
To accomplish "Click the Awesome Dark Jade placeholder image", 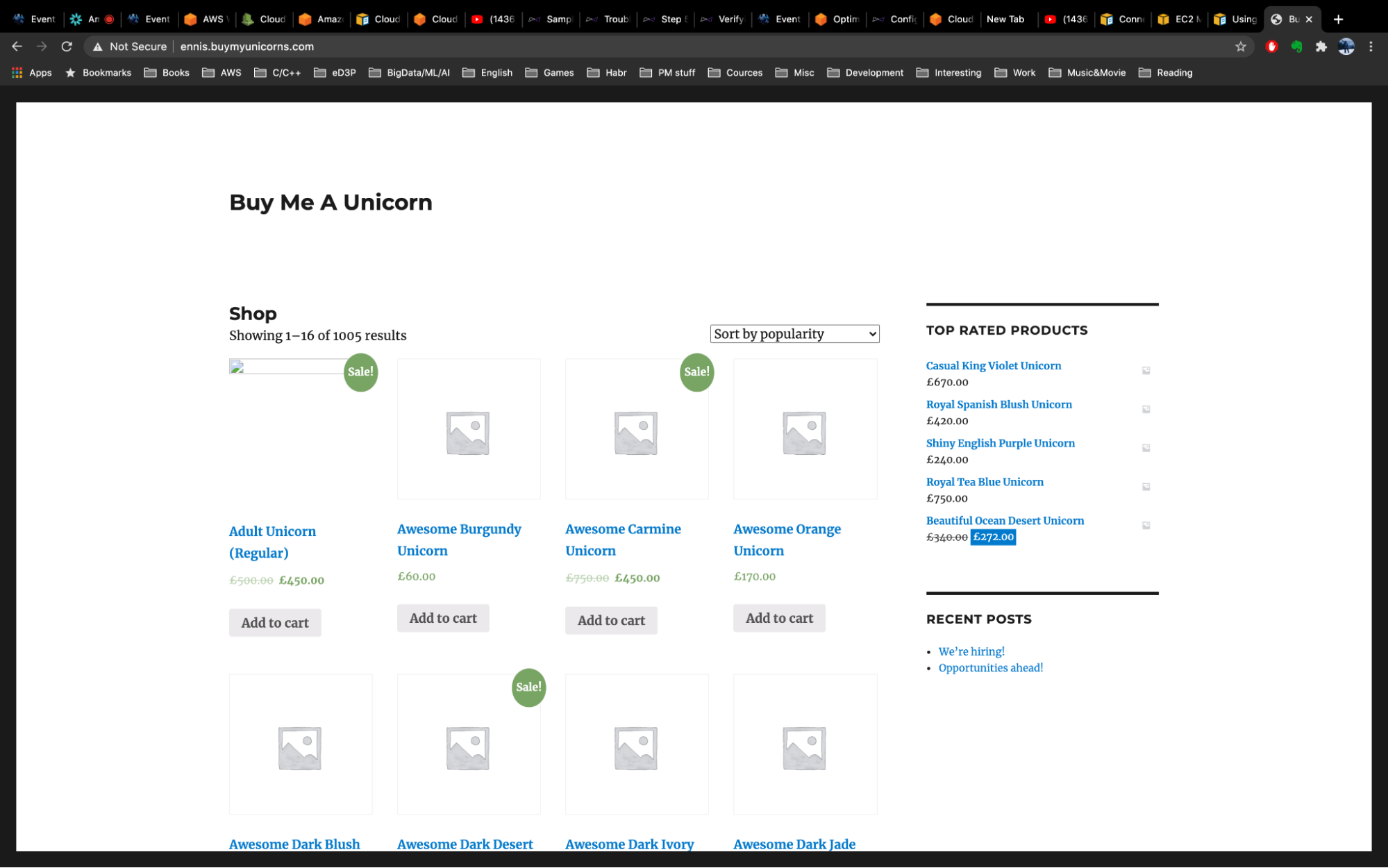I will click(805, 744).
